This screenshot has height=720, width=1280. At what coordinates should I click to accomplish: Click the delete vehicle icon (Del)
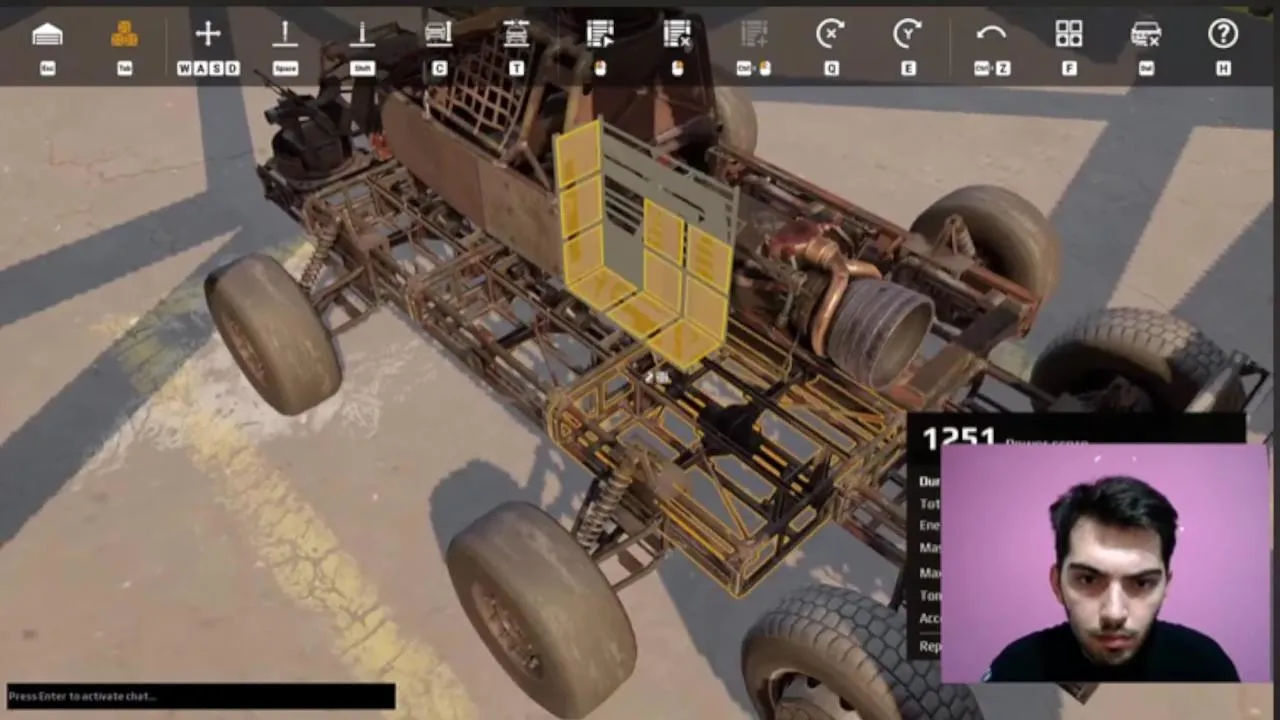[1146, 35]
